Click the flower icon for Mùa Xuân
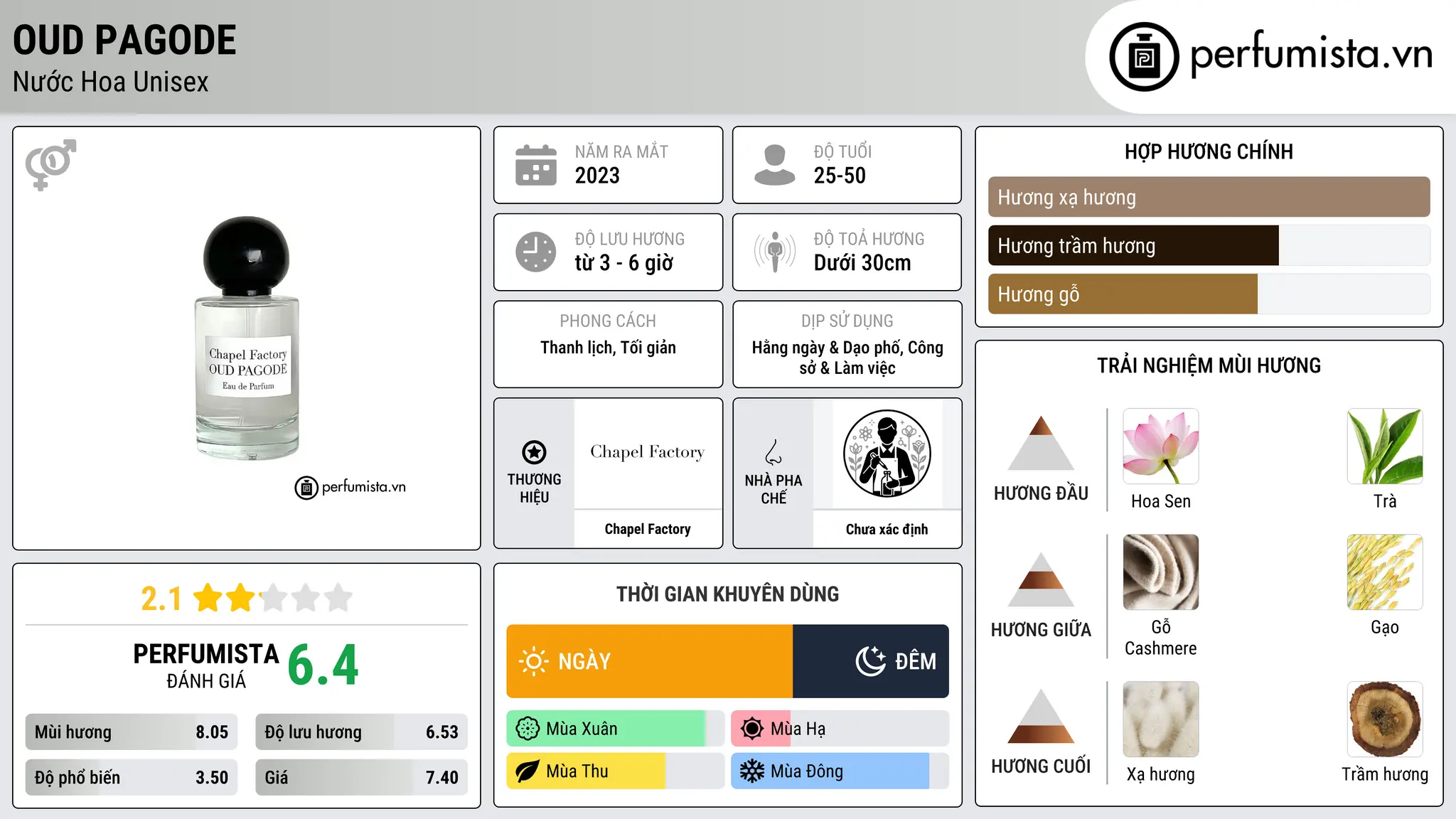Screen dimensions: 1456x819 click(x=528, y=729)
